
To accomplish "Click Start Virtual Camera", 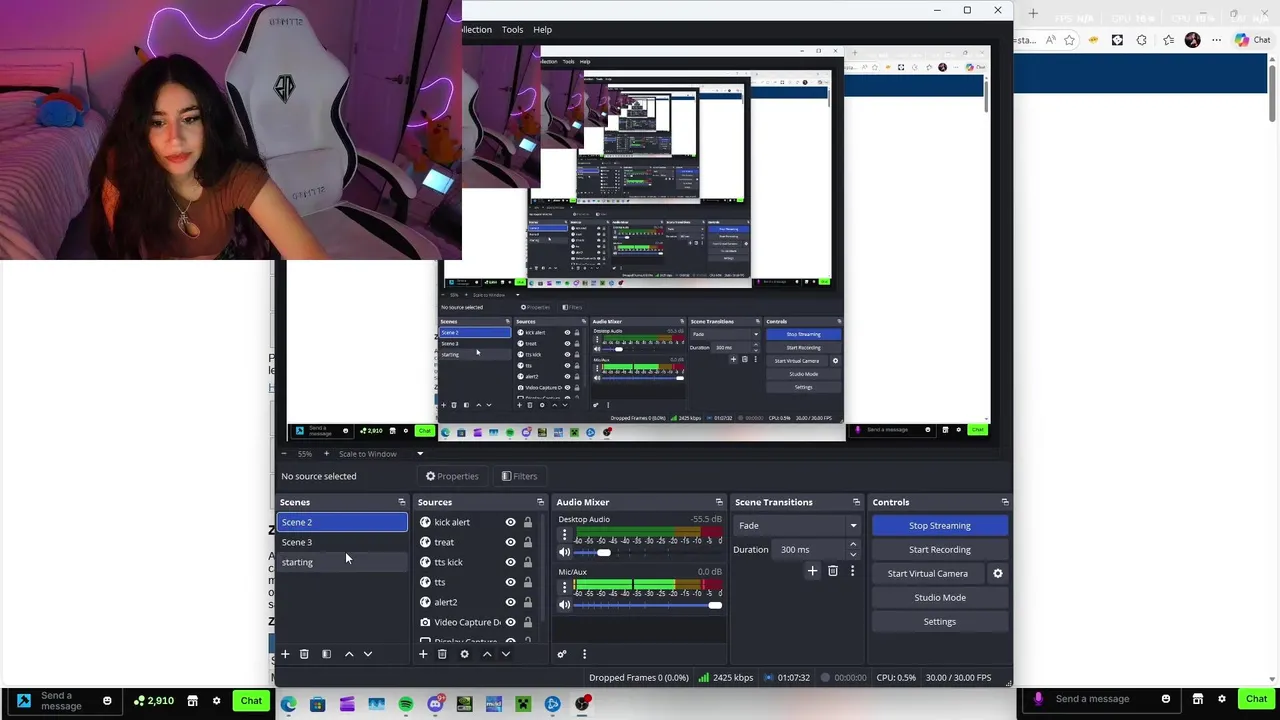I will pos(928,574).
